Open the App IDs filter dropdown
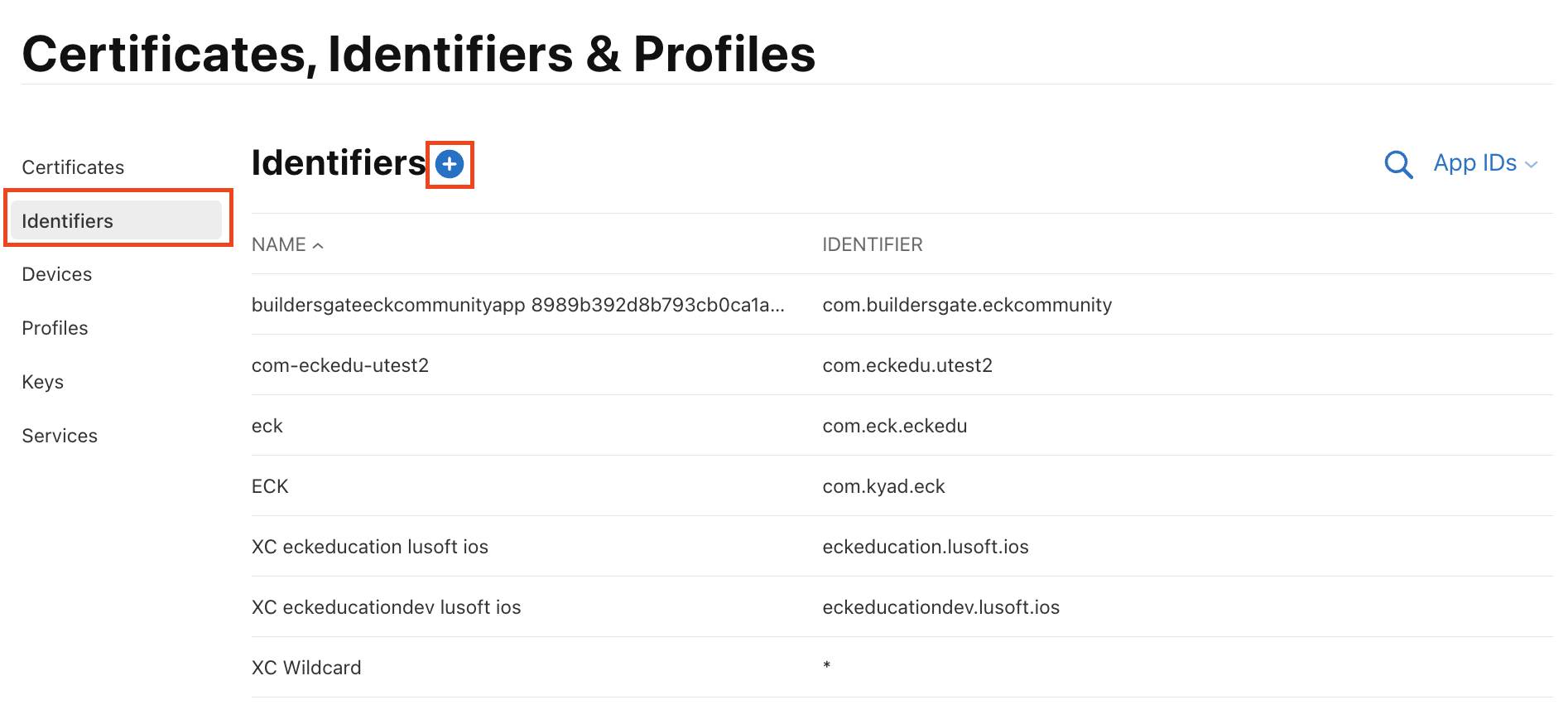This screenshot has width=1568, height=724. (1485, 163)
